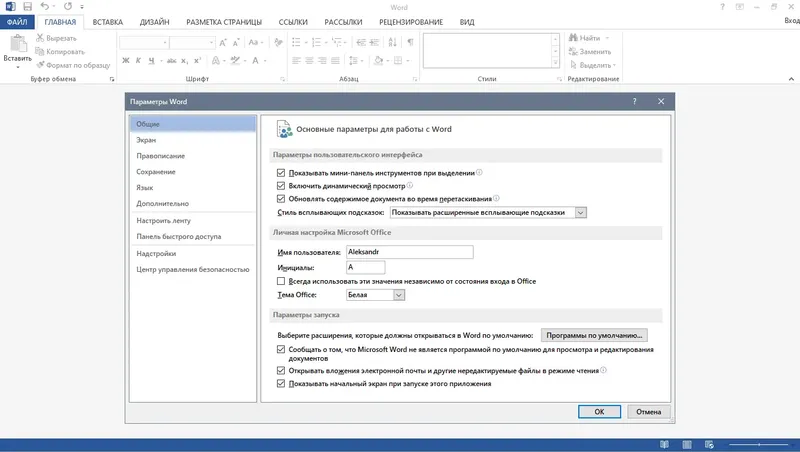Image resolution: width=800 pixels, height=452 pixels.
Task: Toggle Strikethrough abc icon
Action: coord(171,61)
